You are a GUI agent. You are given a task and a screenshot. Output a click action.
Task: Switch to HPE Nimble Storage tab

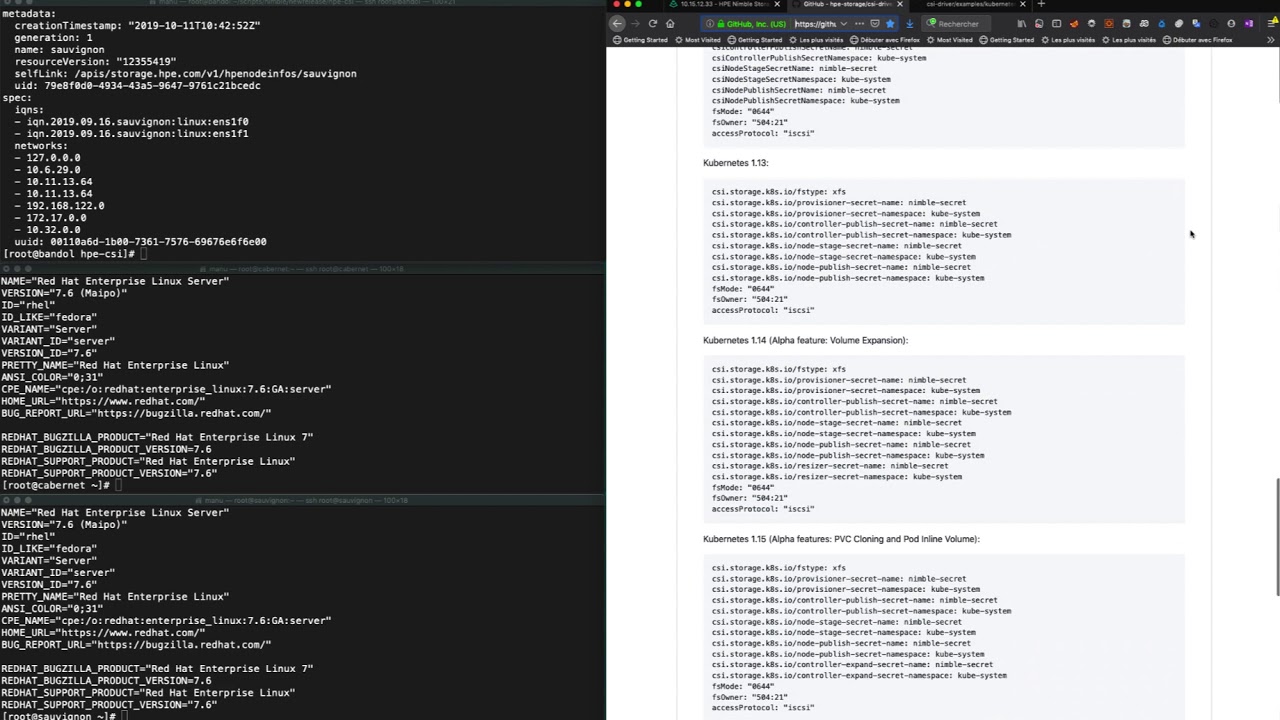click(x=725, y=4)
